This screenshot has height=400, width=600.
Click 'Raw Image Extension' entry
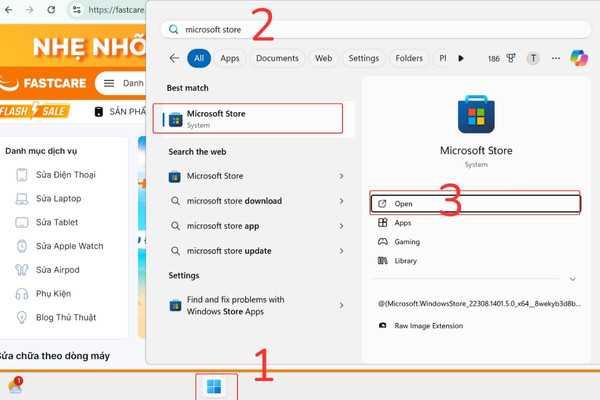[429, 326]
